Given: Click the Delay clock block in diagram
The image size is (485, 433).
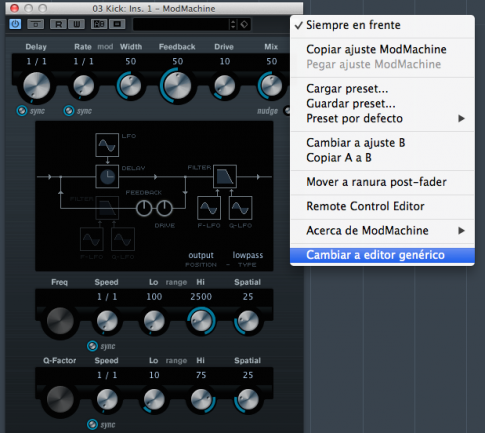Looking at the screenshot, I should pyautogui.click(x=107, y=177).
